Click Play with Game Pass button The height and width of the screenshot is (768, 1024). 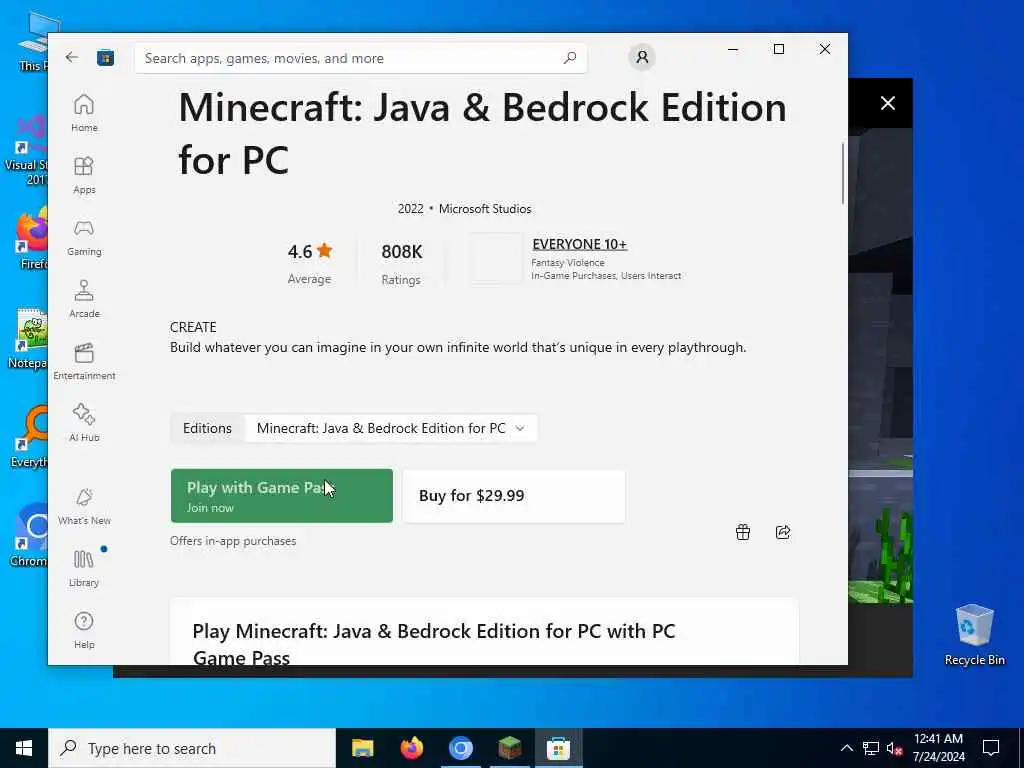282,496
